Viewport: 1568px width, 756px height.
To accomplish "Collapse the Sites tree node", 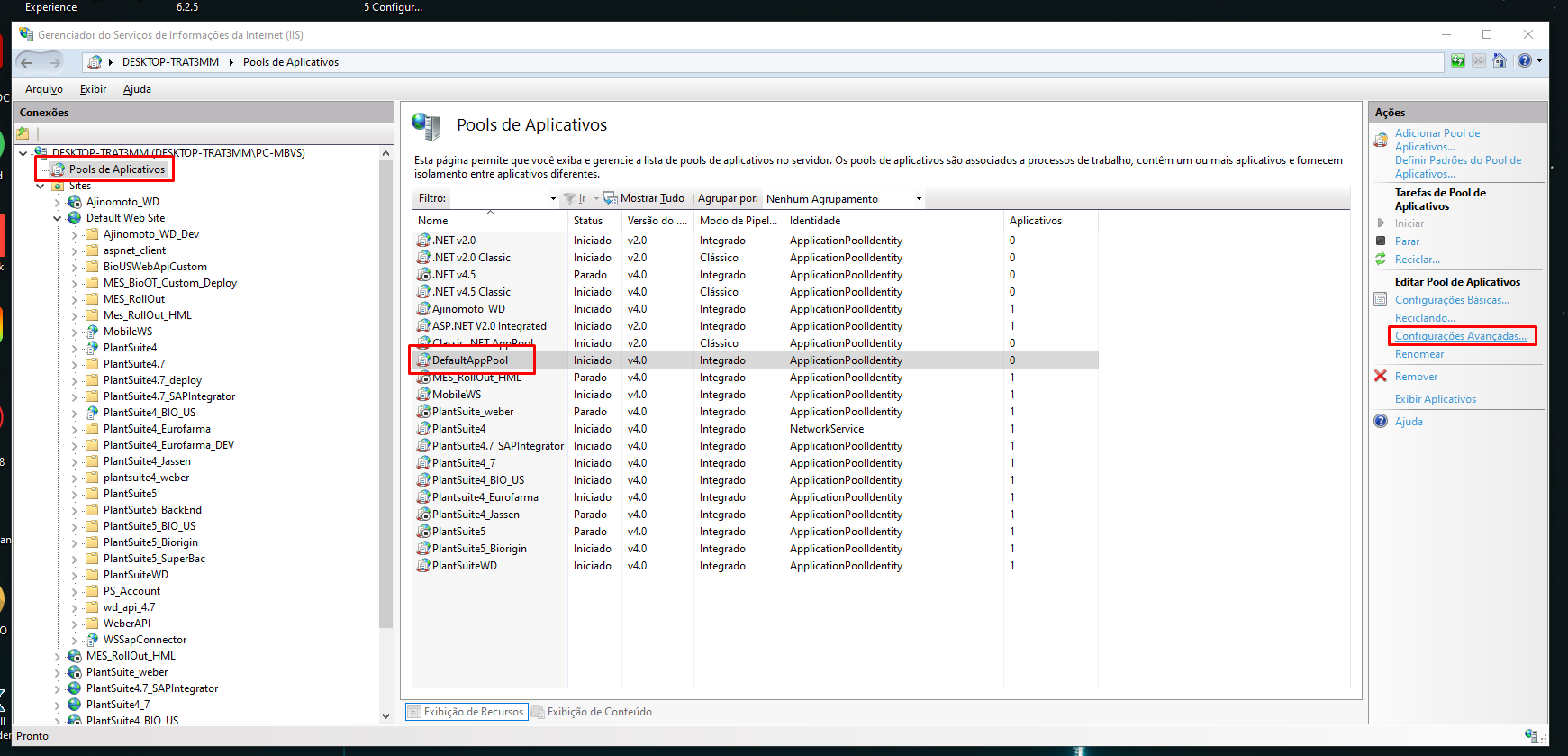I will (41, 186).
